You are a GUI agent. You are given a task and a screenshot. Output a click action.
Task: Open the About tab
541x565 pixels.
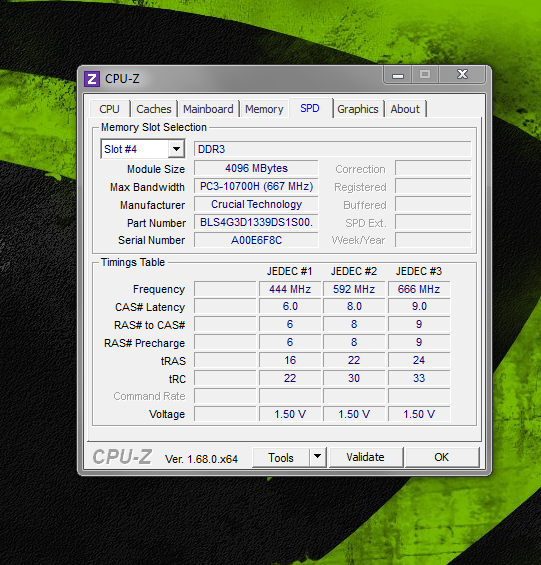405,109
